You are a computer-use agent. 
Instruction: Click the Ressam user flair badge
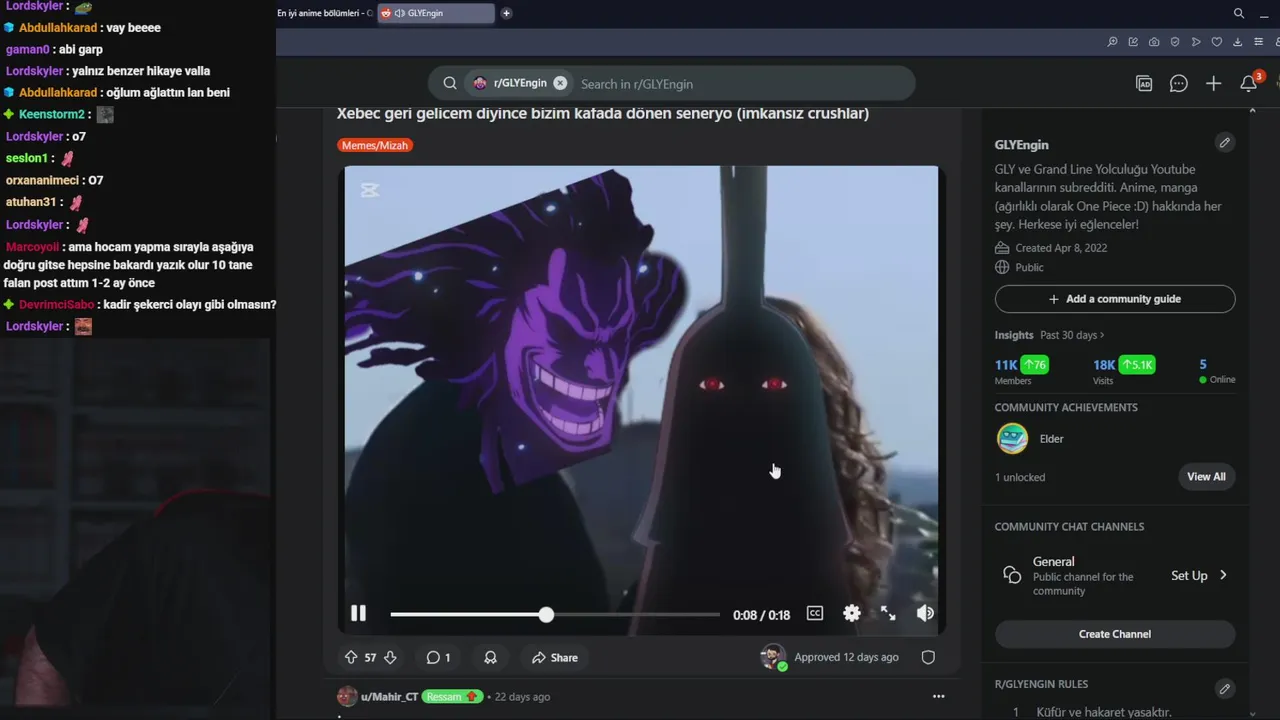[452, 697]
